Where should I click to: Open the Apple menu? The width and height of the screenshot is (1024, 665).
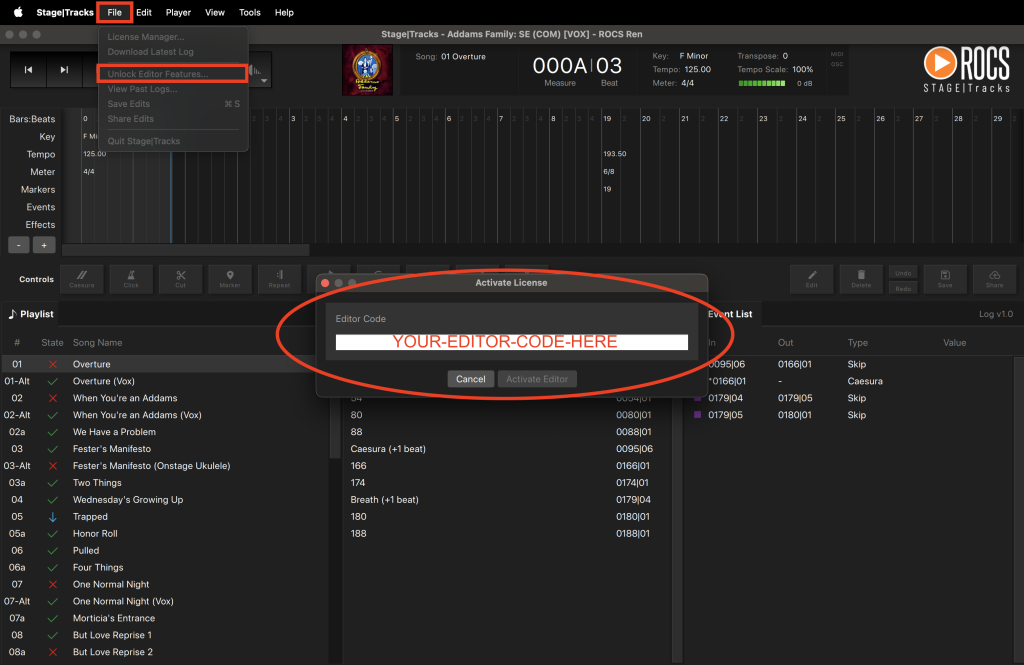18,12
